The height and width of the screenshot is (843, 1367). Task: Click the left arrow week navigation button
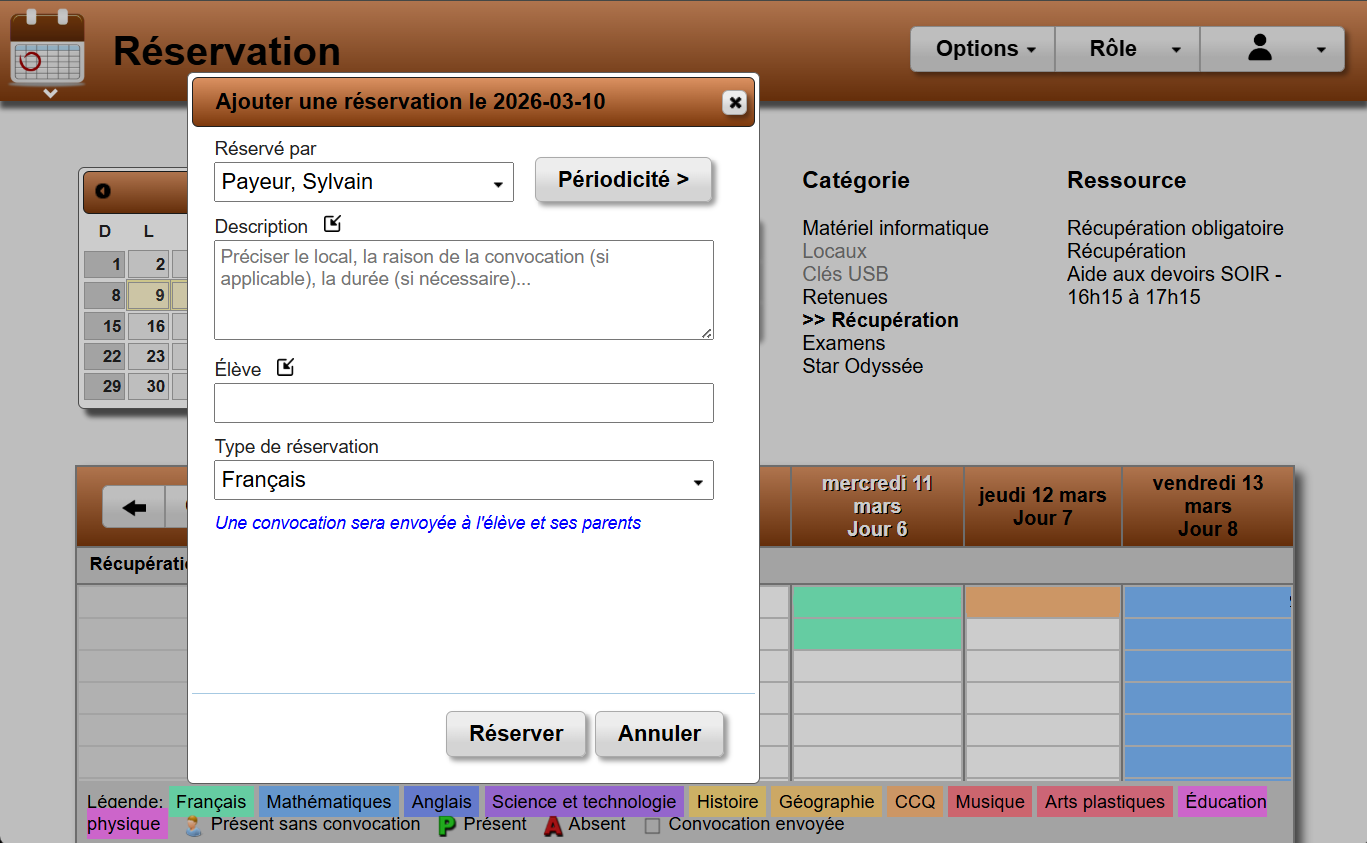(x=134, y=507)
